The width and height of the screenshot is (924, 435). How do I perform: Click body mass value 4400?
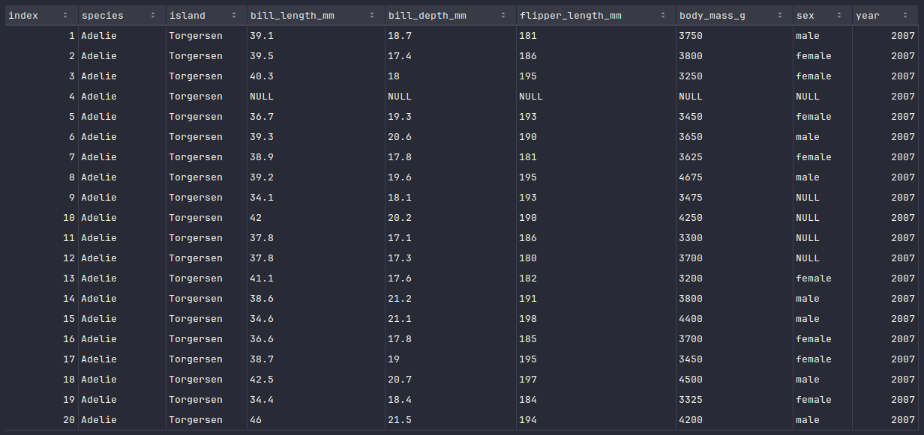(x=691, y=319)
